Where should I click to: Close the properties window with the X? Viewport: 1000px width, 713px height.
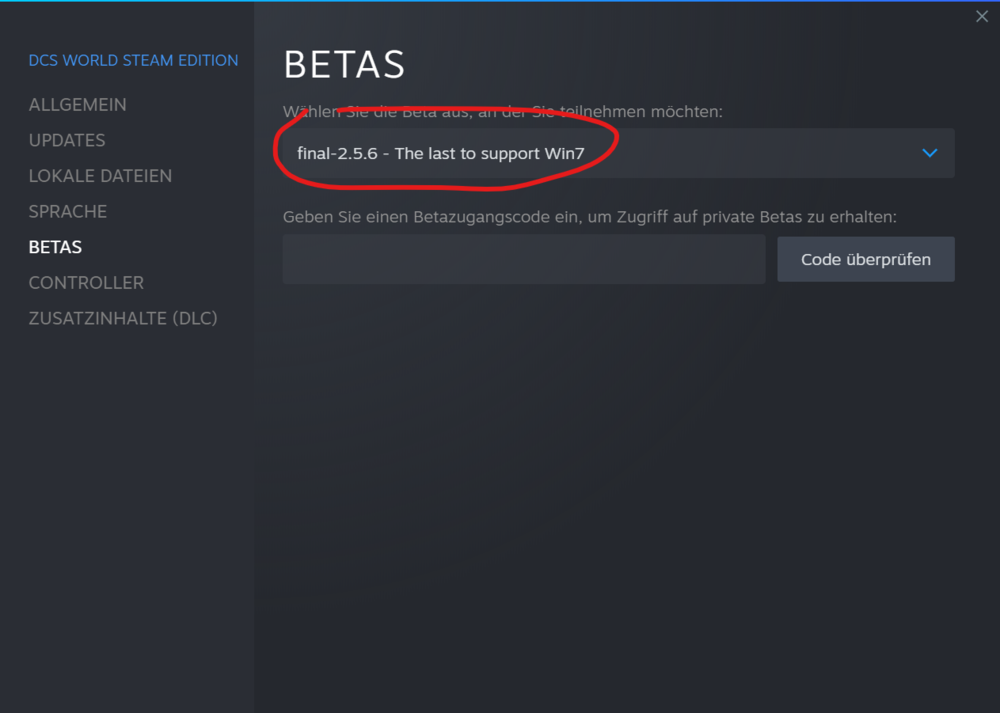pyautogui.click(x=981, y=16)
